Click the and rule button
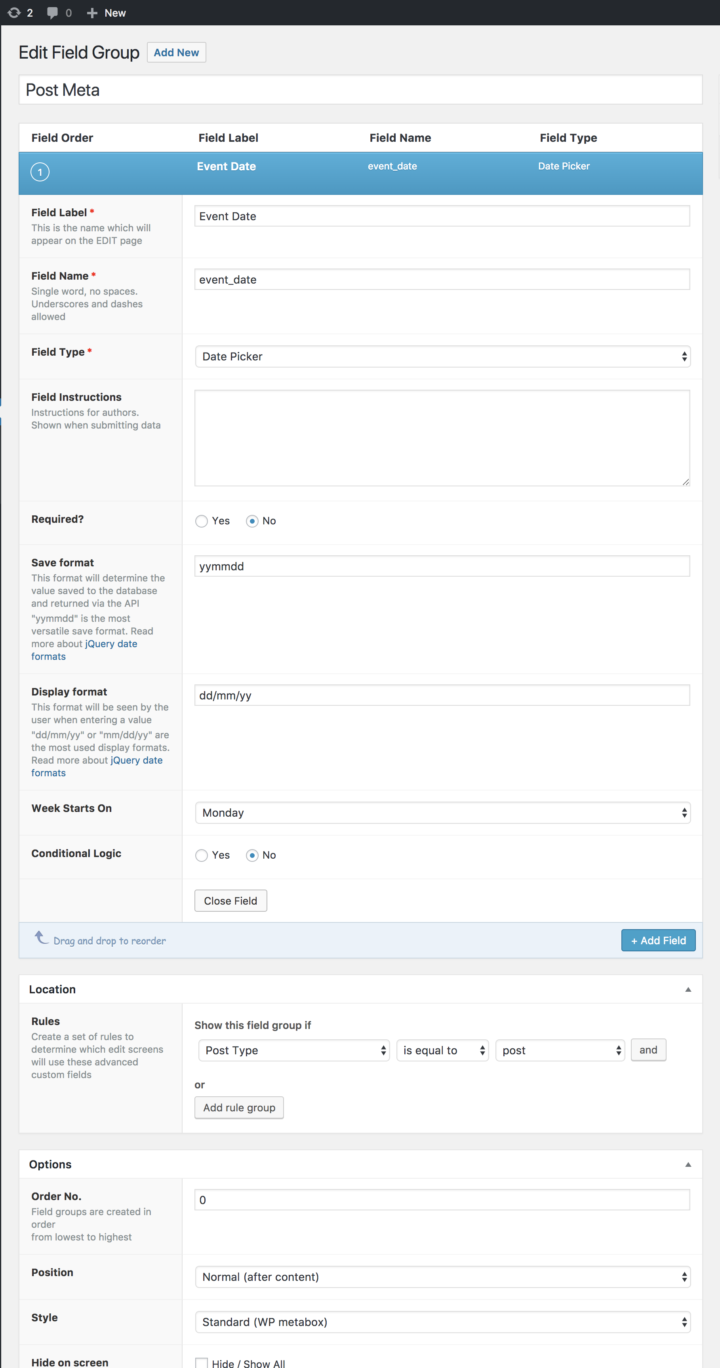 coord(649,1050)
